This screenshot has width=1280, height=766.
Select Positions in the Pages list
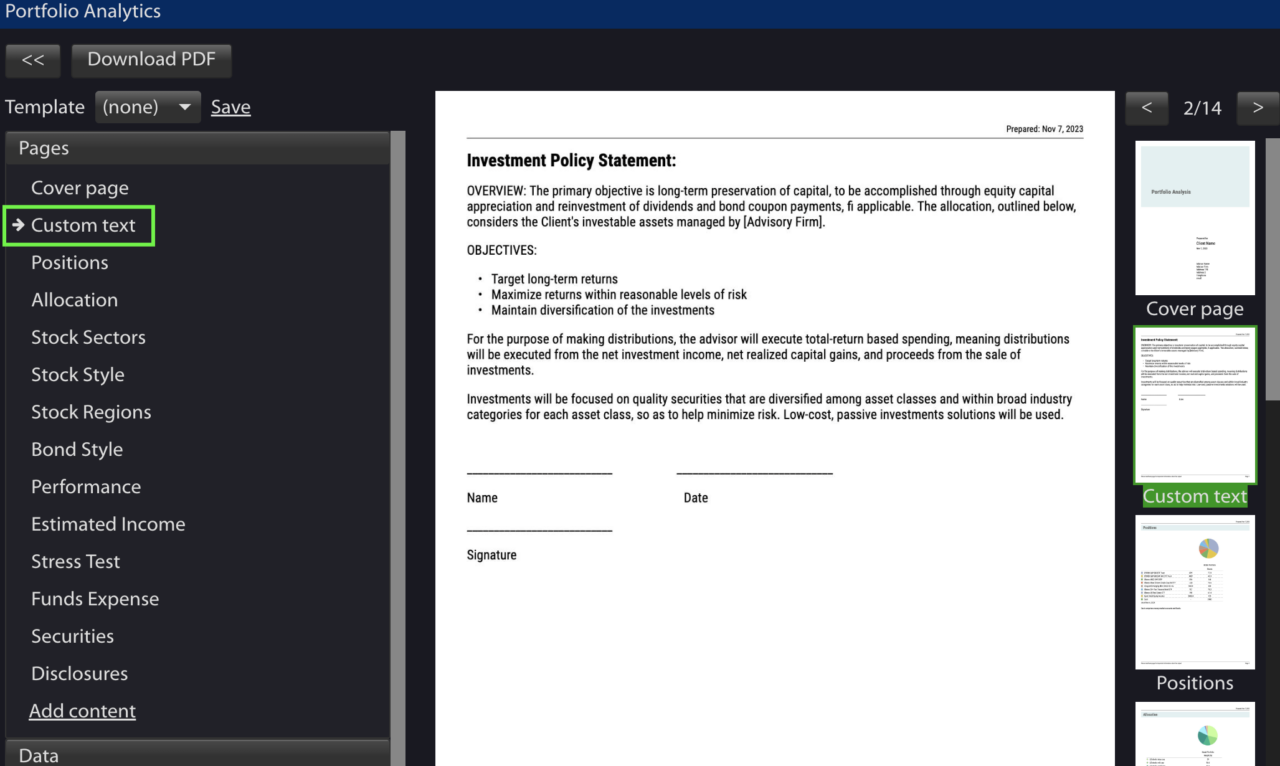[70, 263]
